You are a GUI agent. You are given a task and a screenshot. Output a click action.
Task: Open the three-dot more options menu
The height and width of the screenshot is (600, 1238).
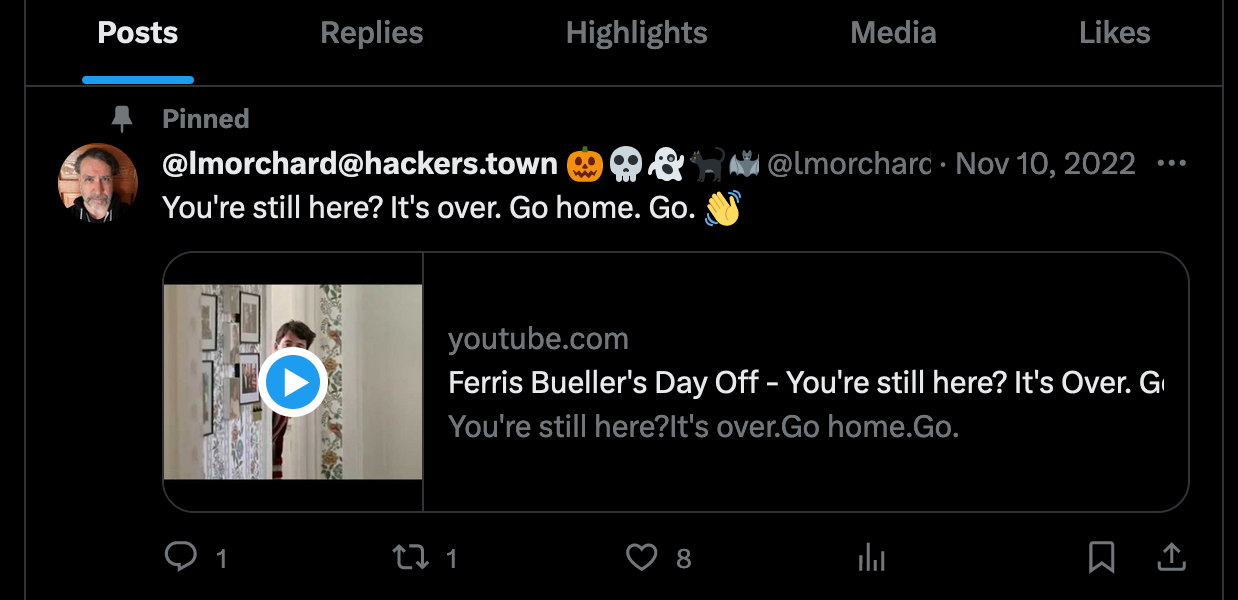click(1171, 163)
